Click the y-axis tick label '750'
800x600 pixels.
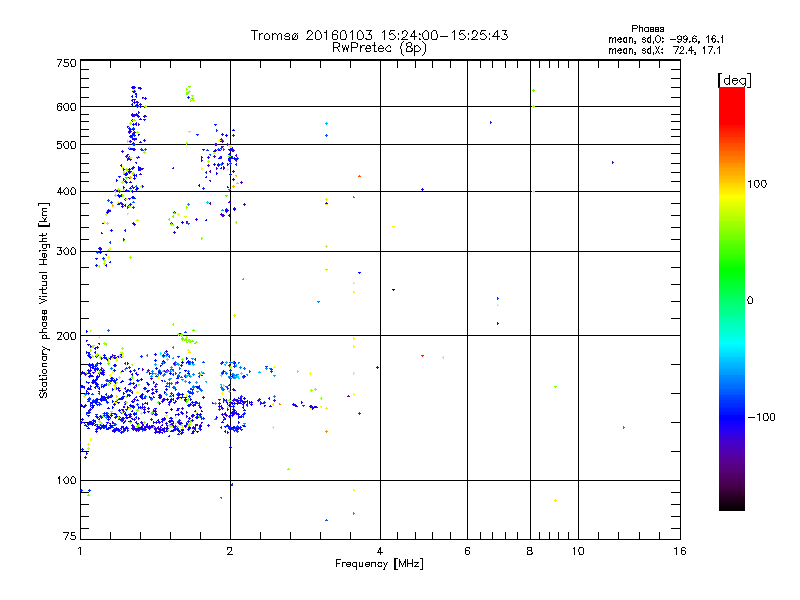tap(66, 63)
